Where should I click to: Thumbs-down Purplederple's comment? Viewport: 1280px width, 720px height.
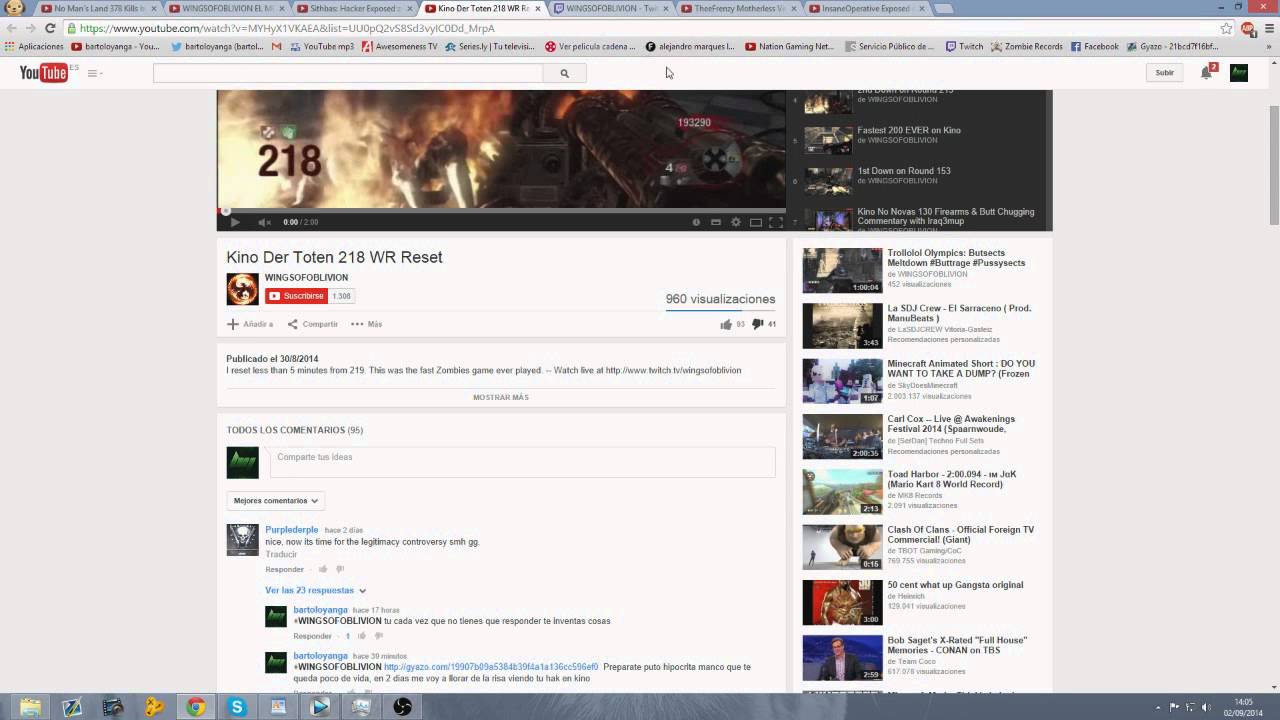(340, 569)
